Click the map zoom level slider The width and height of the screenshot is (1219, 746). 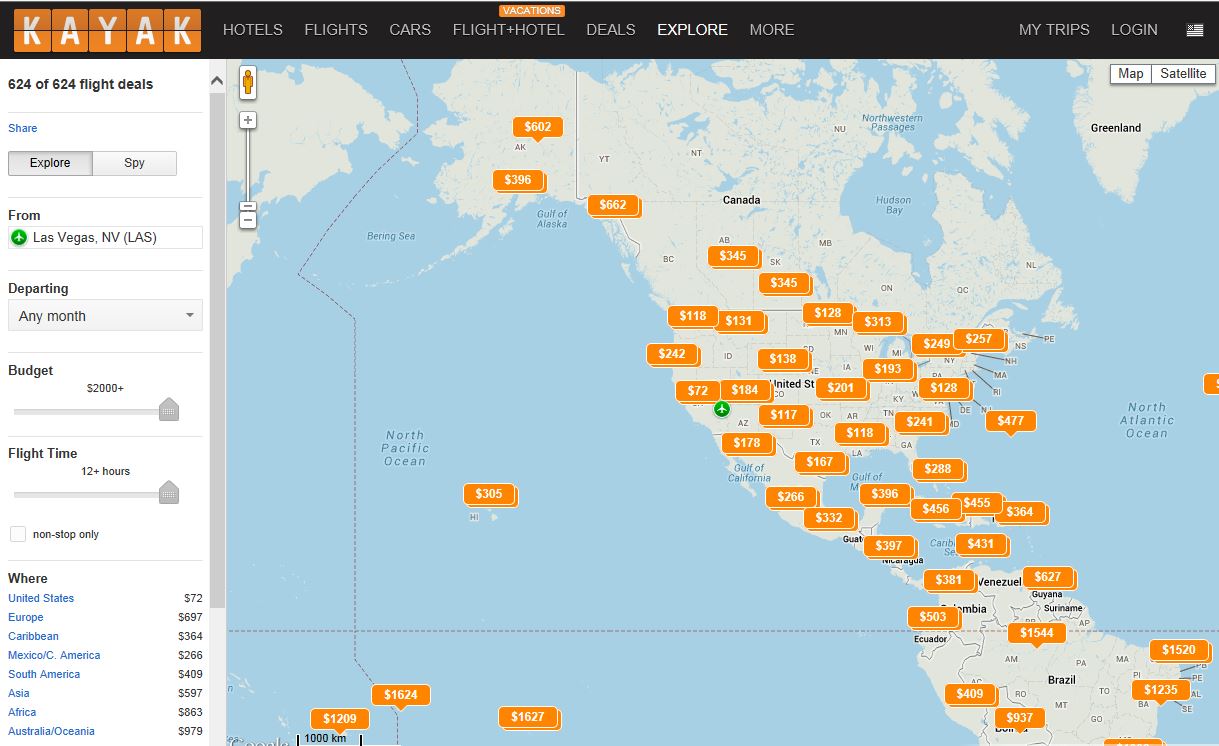coord(248,206)
